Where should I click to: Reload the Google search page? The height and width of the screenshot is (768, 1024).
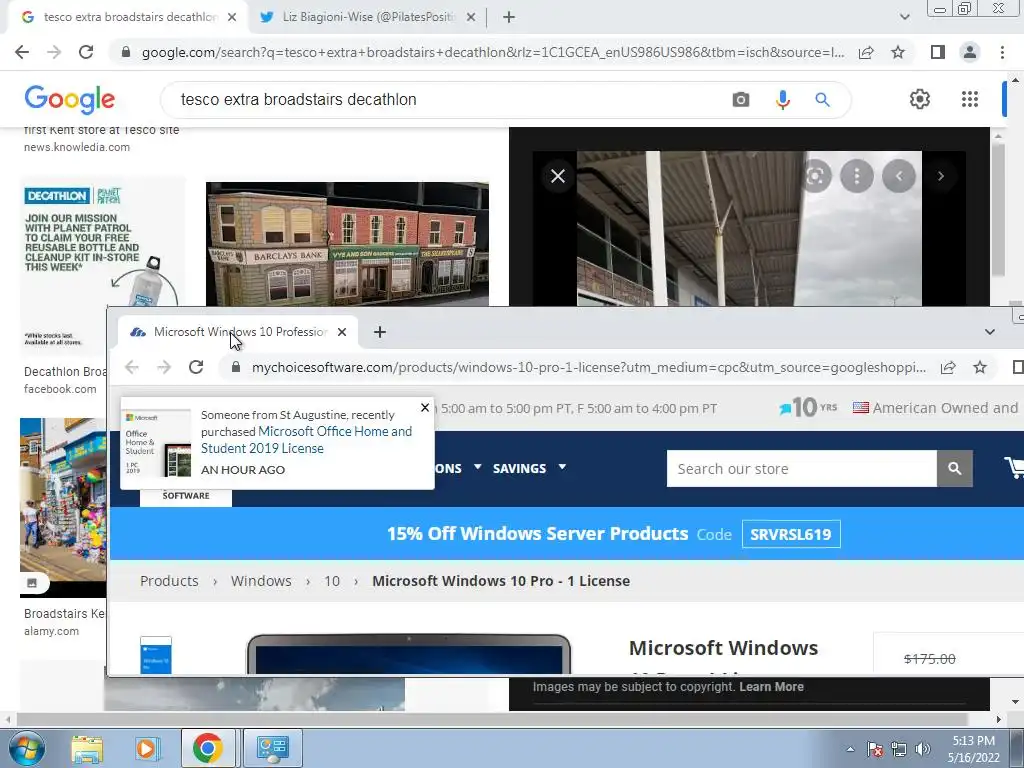pyautogui.click(x=86, y=52)
